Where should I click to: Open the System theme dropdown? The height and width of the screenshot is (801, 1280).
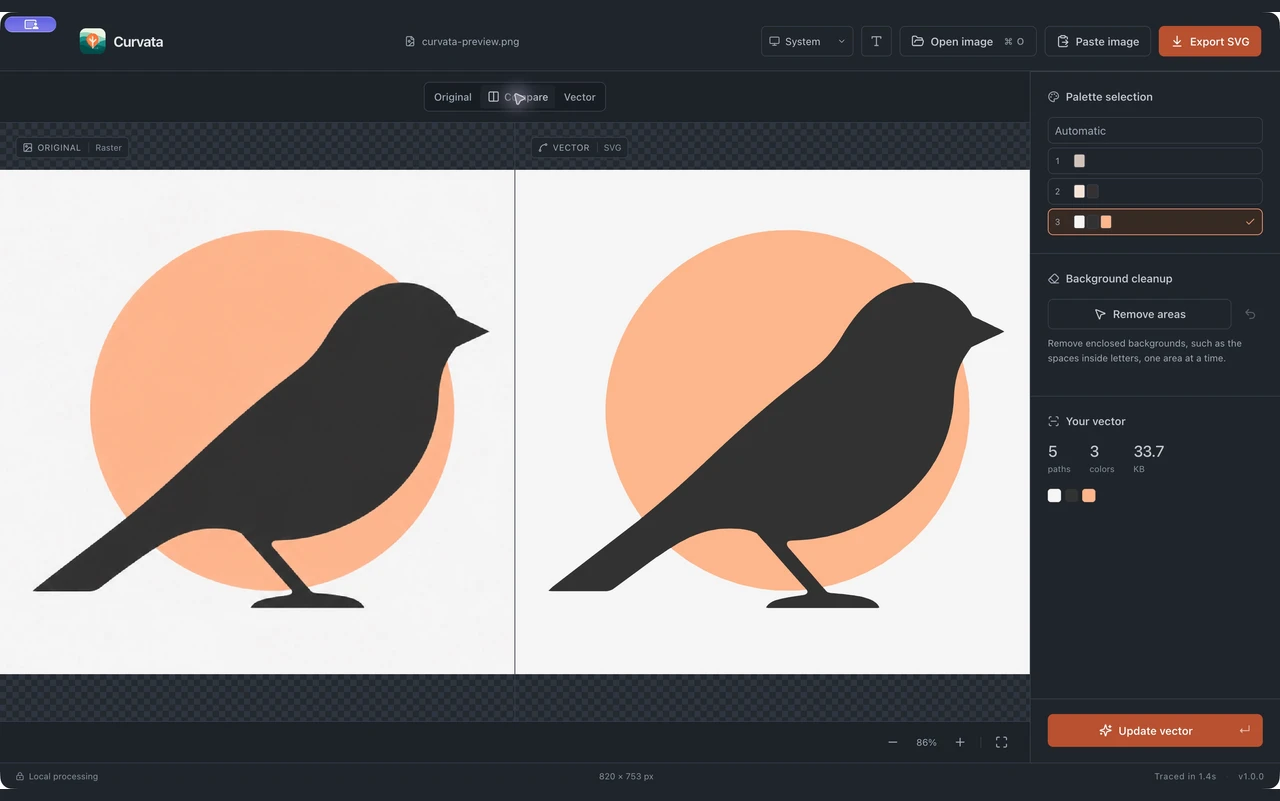pyautogui.click(x=807, y=41)
